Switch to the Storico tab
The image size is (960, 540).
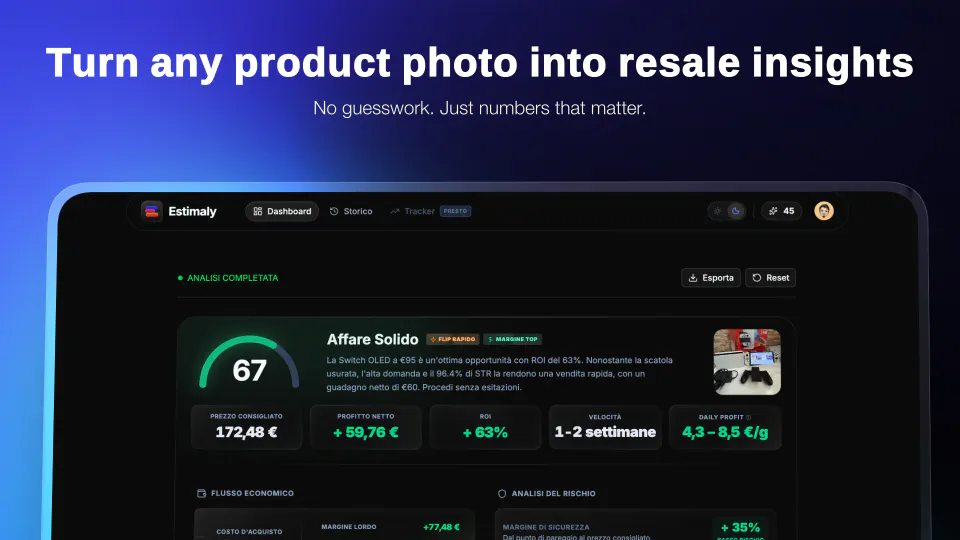351,211
